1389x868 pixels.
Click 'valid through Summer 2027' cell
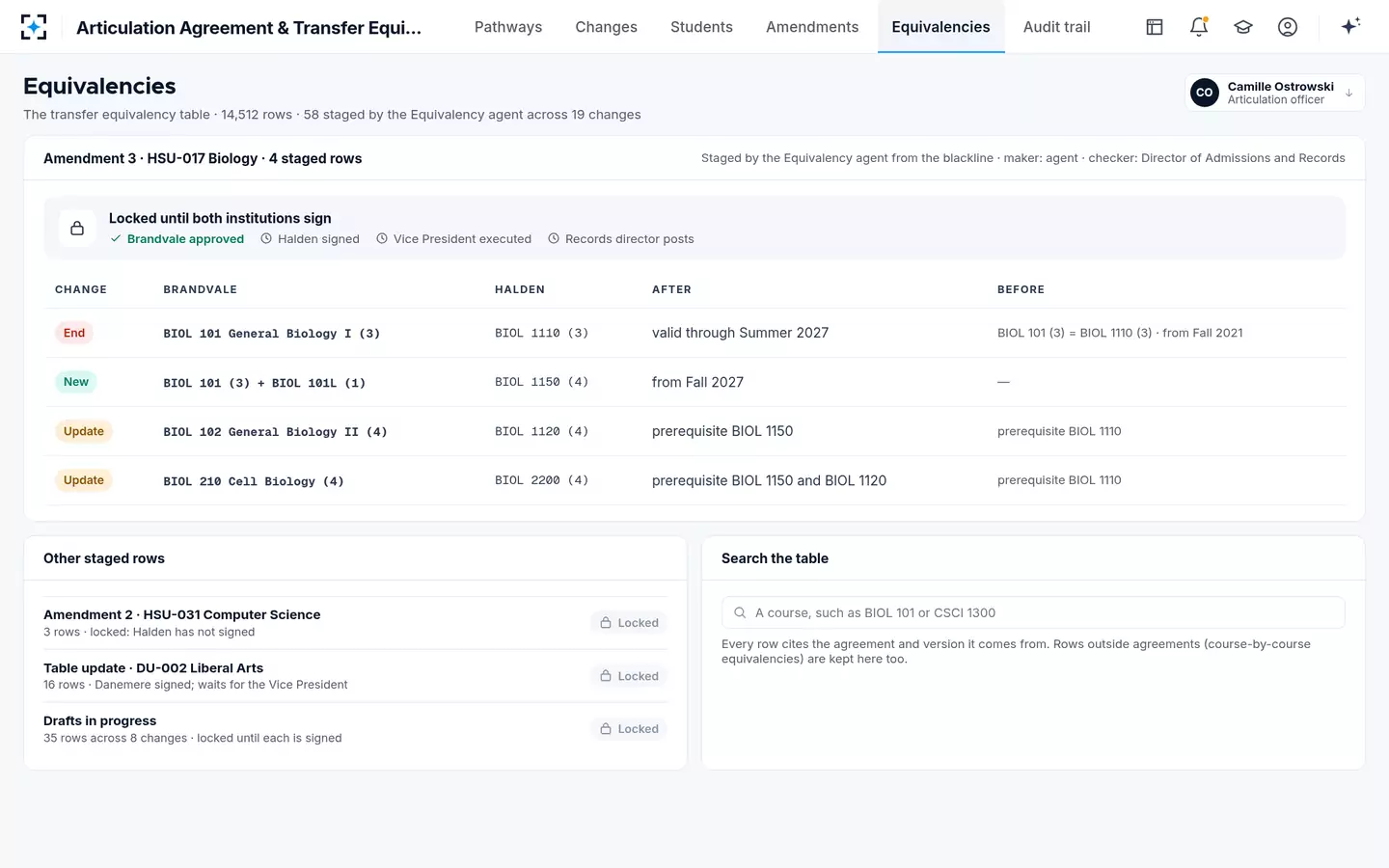740,333
